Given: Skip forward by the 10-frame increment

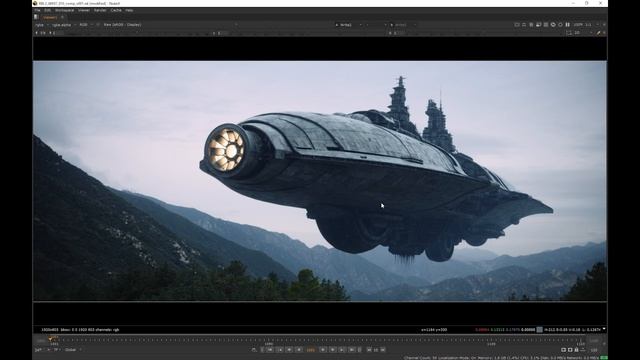Looking at the screenshot, I should pyautogui.click(x=382, y=350).
